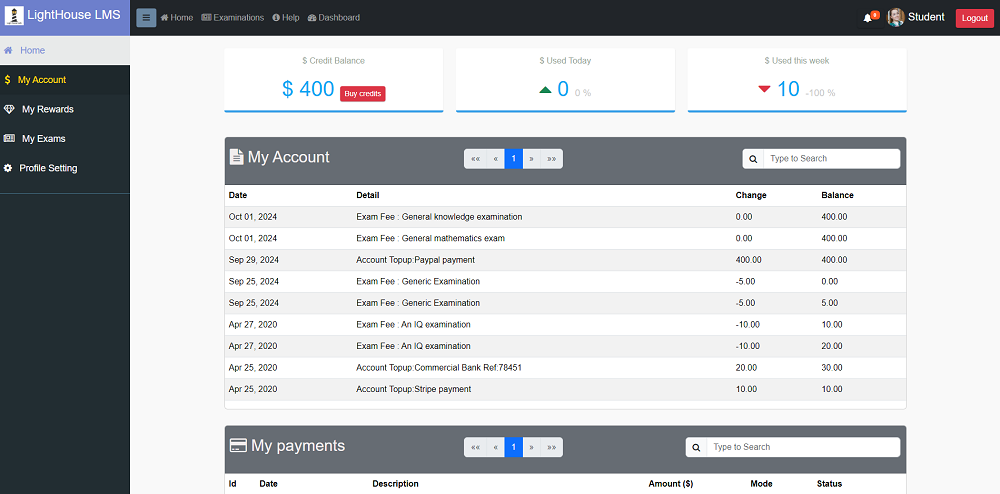Open the notifications bell icon
Image resolution: width=1000 pixels, height=494 pixels.
(868, 18)
